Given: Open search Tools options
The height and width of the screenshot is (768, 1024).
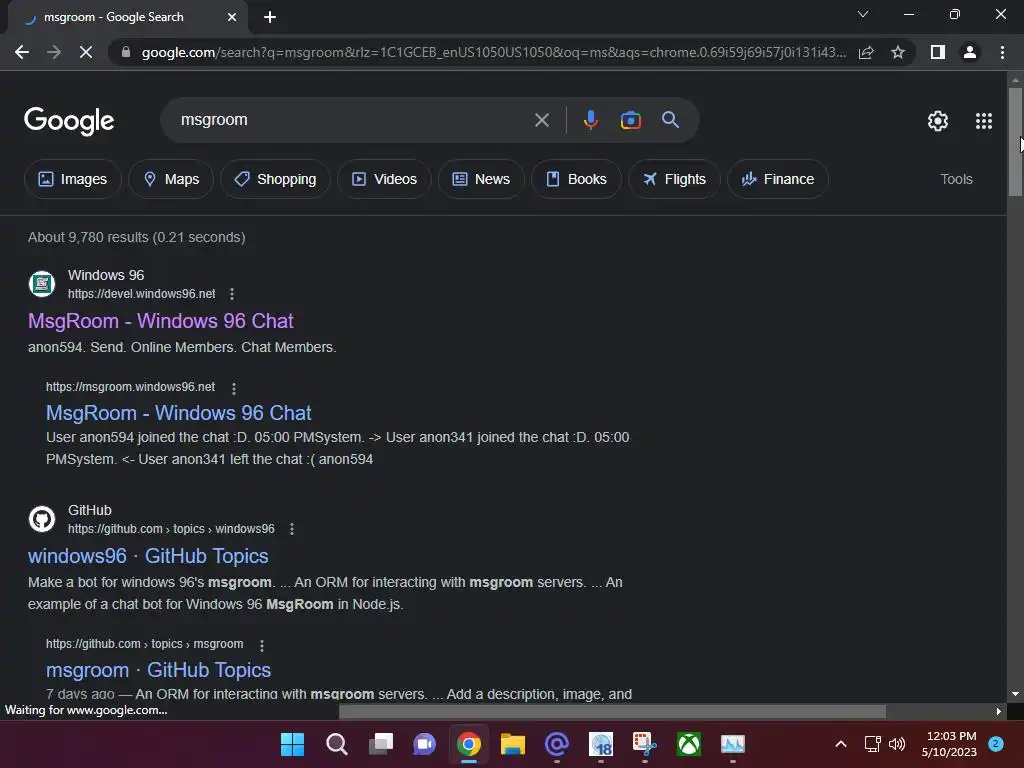Looking at the screenshot, I should (956, 179).
